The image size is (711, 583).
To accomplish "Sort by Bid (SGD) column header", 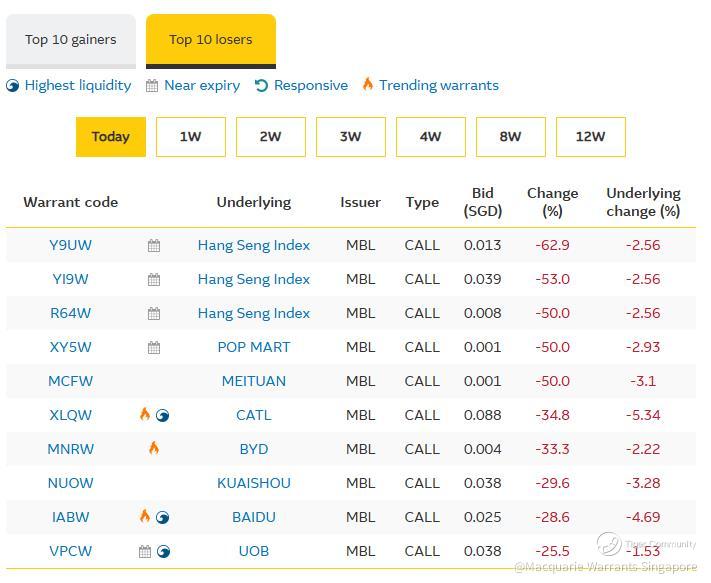I will tap(483, 202).
